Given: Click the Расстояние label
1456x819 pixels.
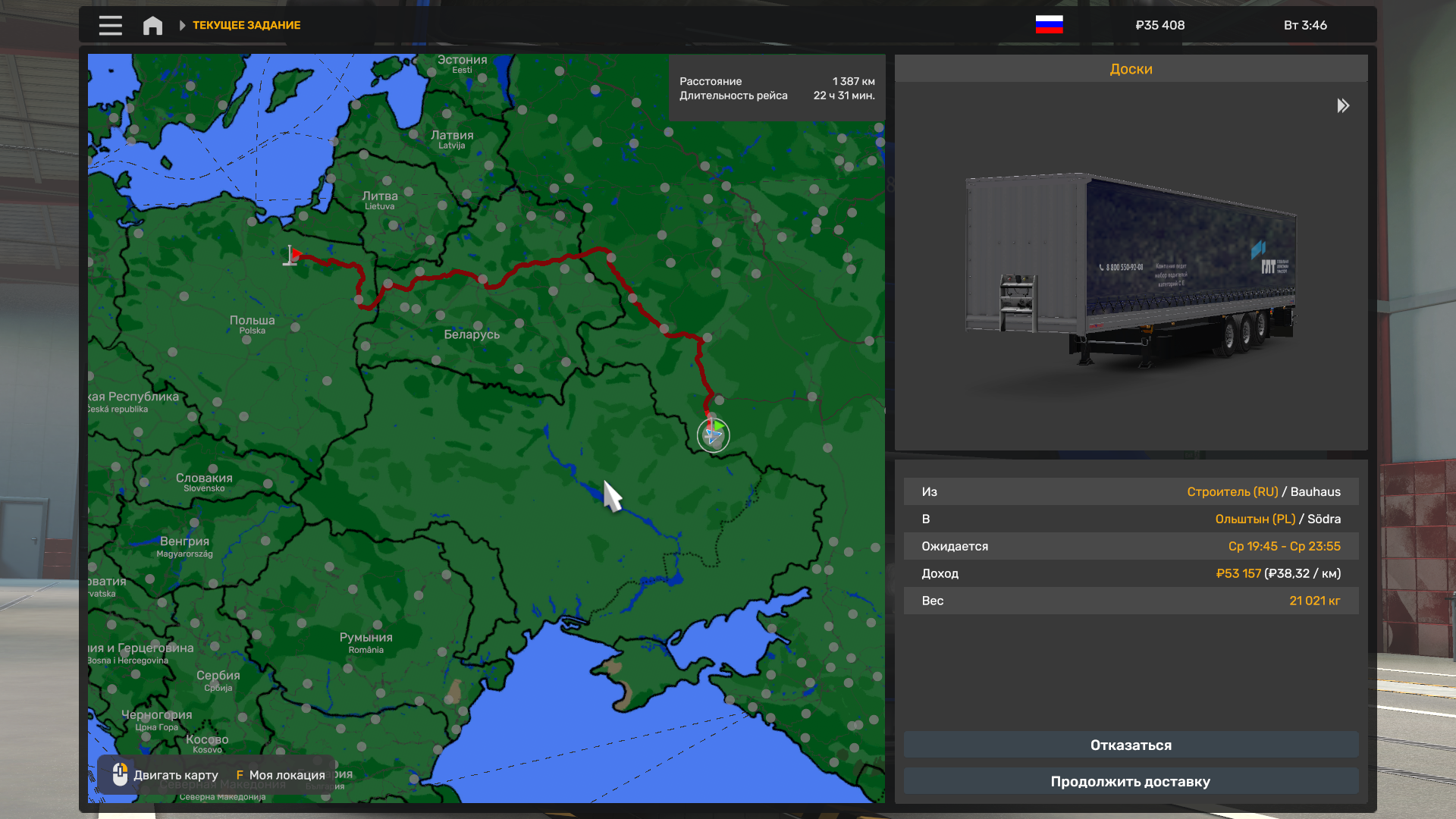Looking at the screenshot, I should pyautogui.click(x=711, y=81).
